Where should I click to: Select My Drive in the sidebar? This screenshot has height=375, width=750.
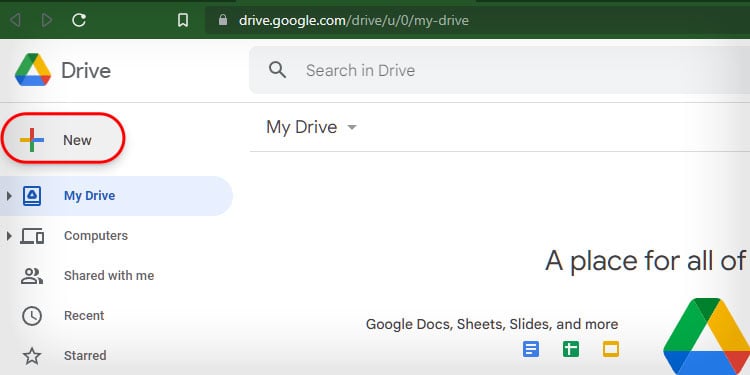coord(116,196)
